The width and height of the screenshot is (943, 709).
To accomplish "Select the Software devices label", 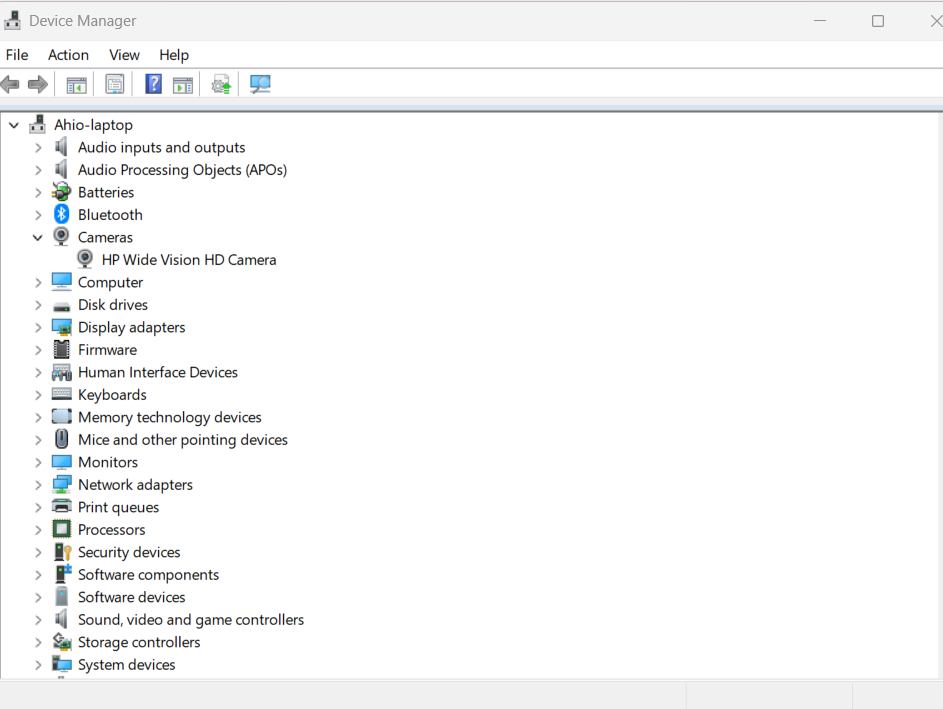I will [x=131, y=597].
